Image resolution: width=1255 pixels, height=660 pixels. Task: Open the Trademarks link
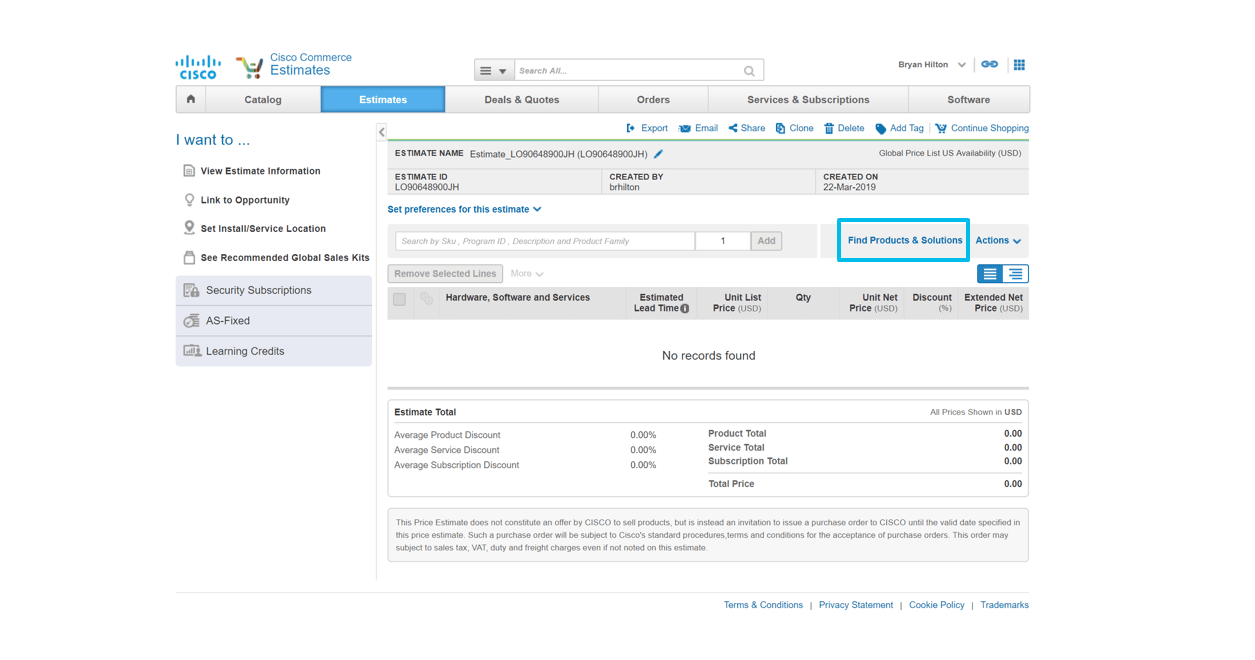(x=1004, y=605)
